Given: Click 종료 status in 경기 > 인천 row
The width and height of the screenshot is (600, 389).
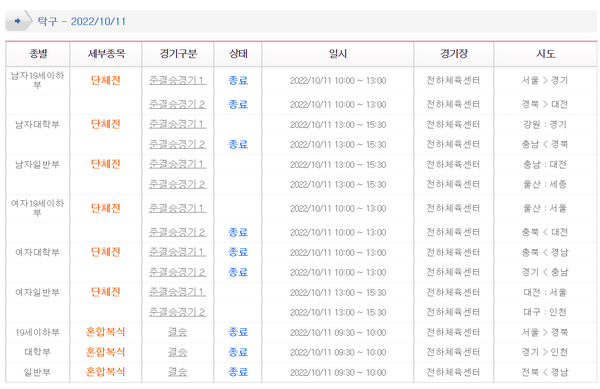Looking at the screenshot, I should 238,352.
